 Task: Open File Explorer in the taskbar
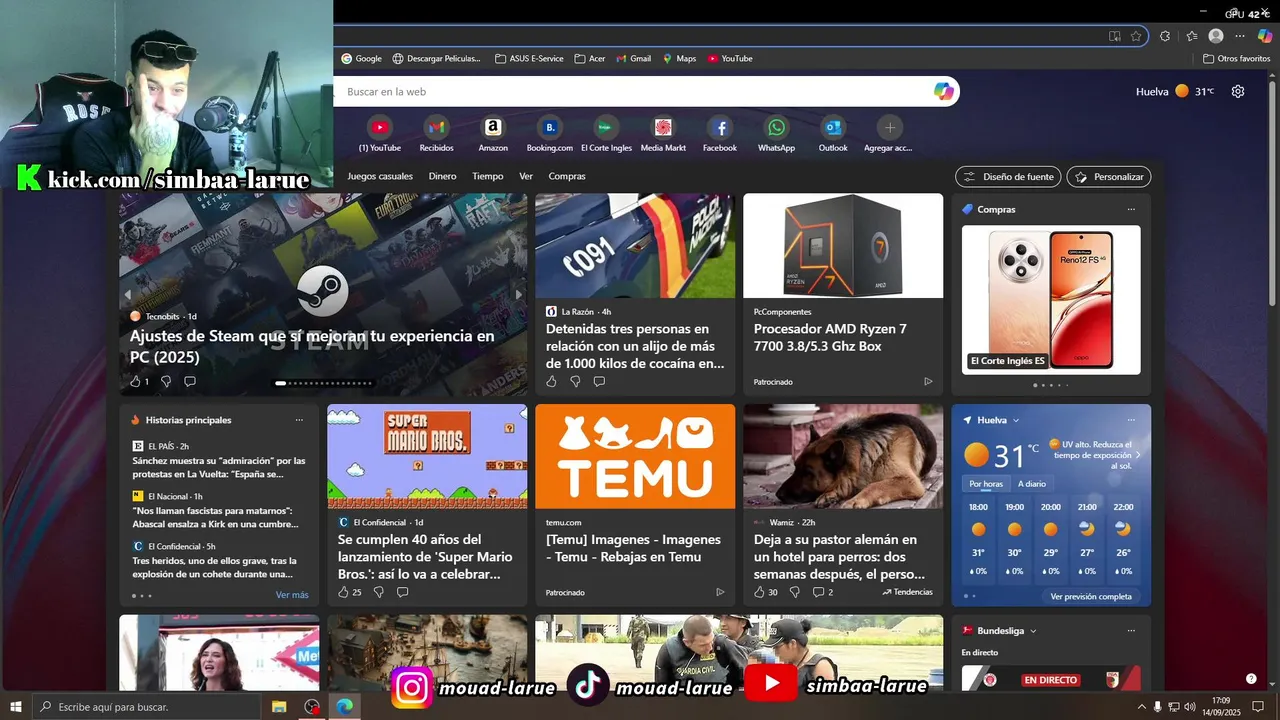279,707
